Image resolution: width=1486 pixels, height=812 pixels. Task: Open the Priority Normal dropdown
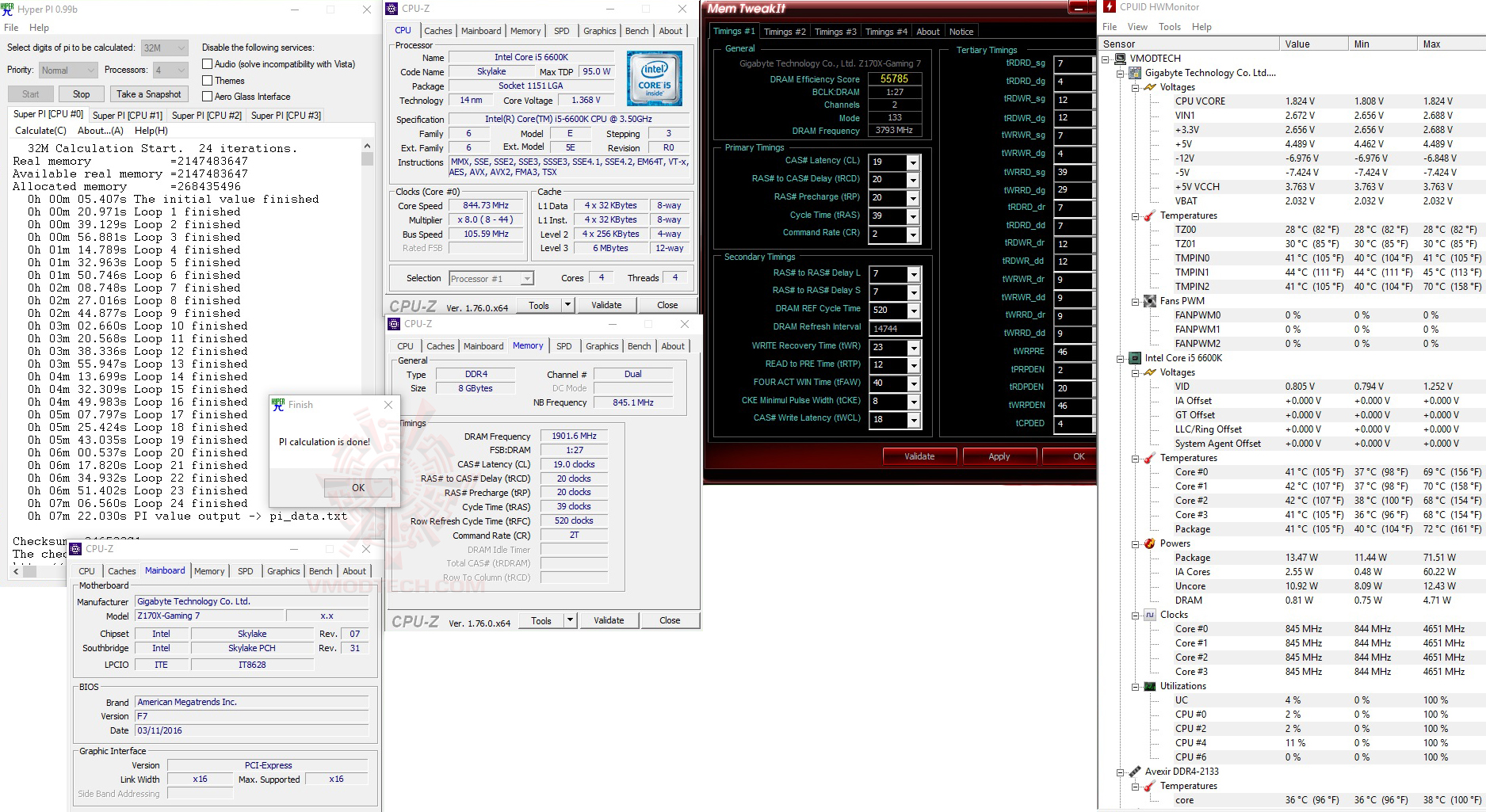68,71
